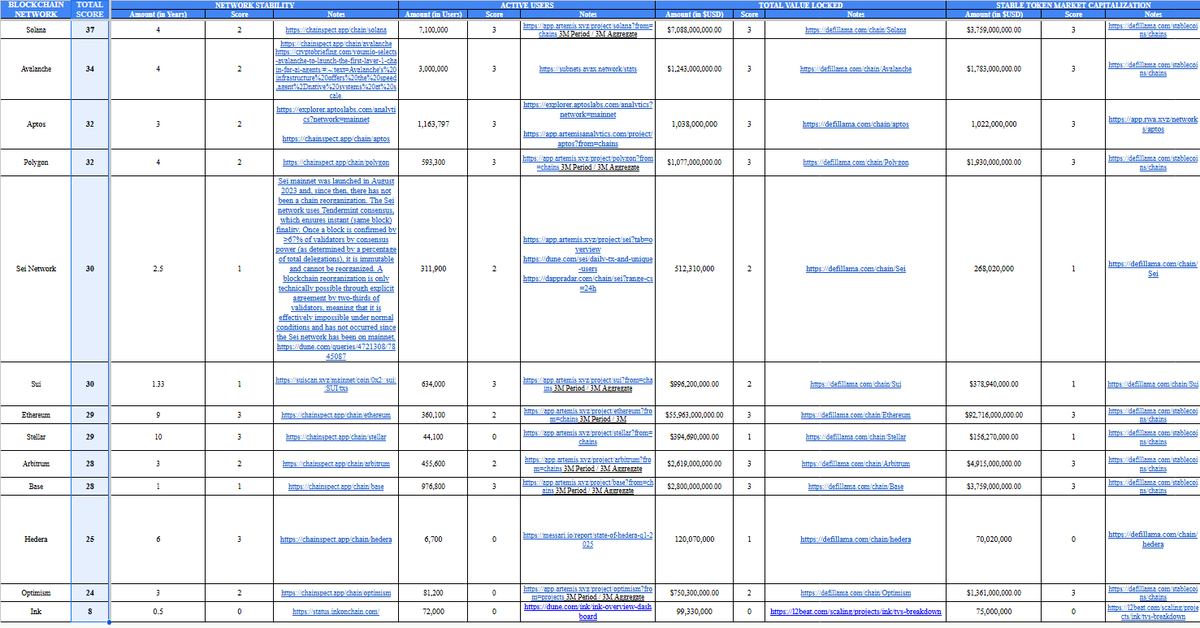
Task: Open the dune.com ink-overview-dashboard link
Action: [x=588, y=612]
